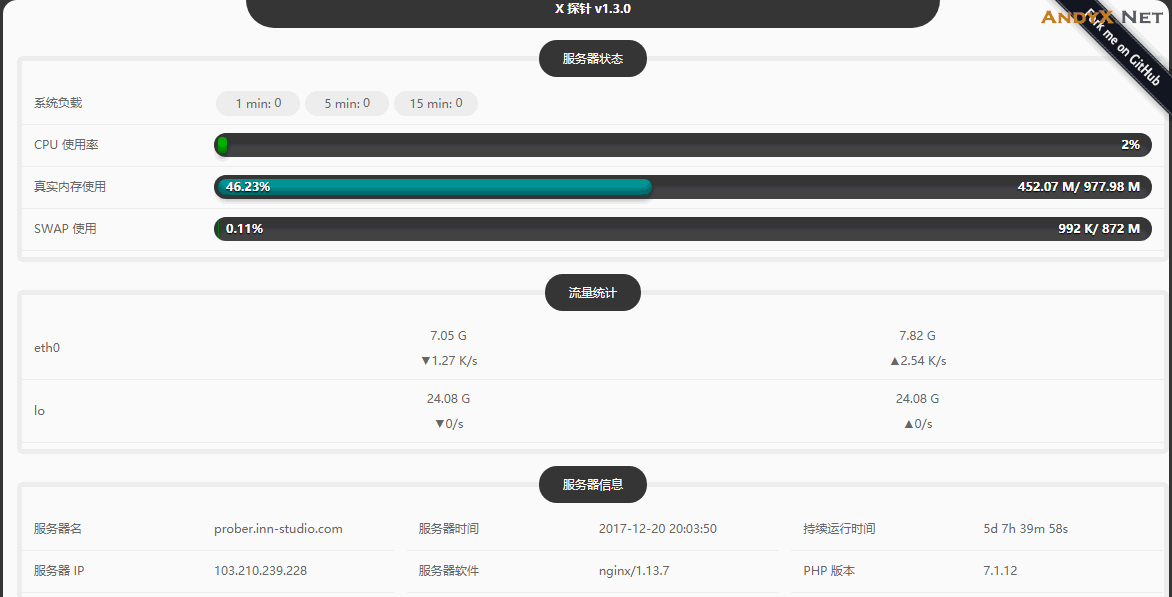Select the 流量统计 section header

(x=592, y=293)
